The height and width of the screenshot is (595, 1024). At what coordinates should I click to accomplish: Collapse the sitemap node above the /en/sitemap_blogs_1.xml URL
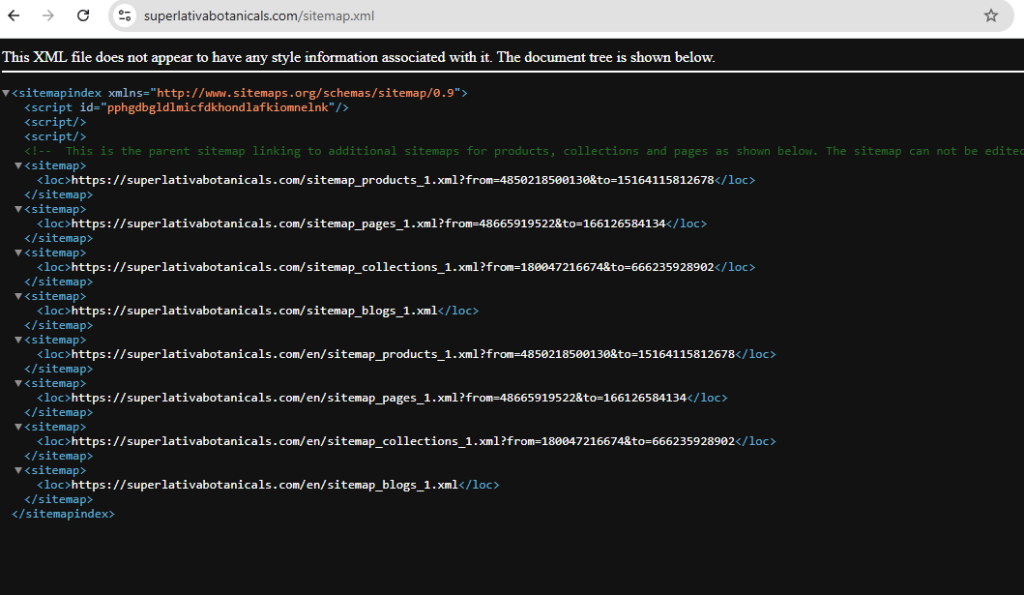click(x=19, y=471)
